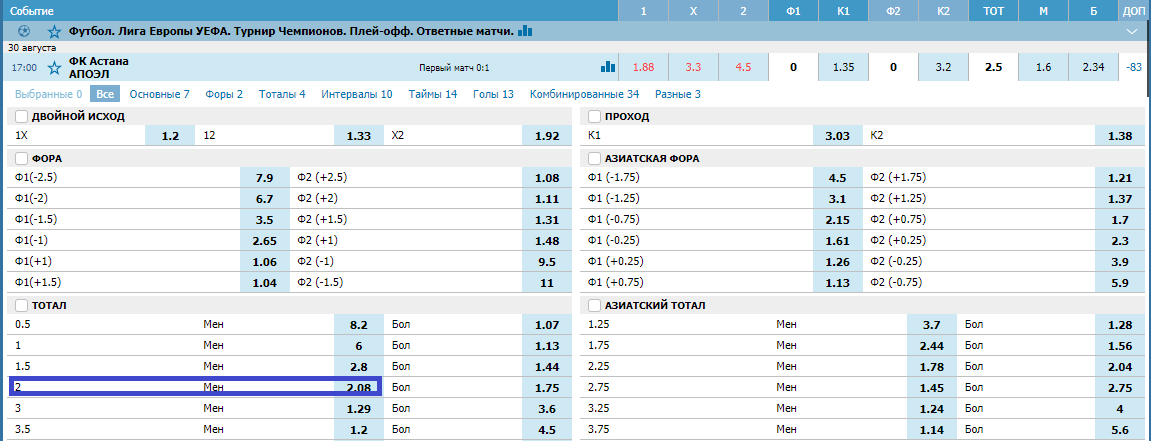The image size is (1151, 441).
Task: Select total 3.5 under odds 1.2
Action: pyautogui.click(x=359, y=429)
